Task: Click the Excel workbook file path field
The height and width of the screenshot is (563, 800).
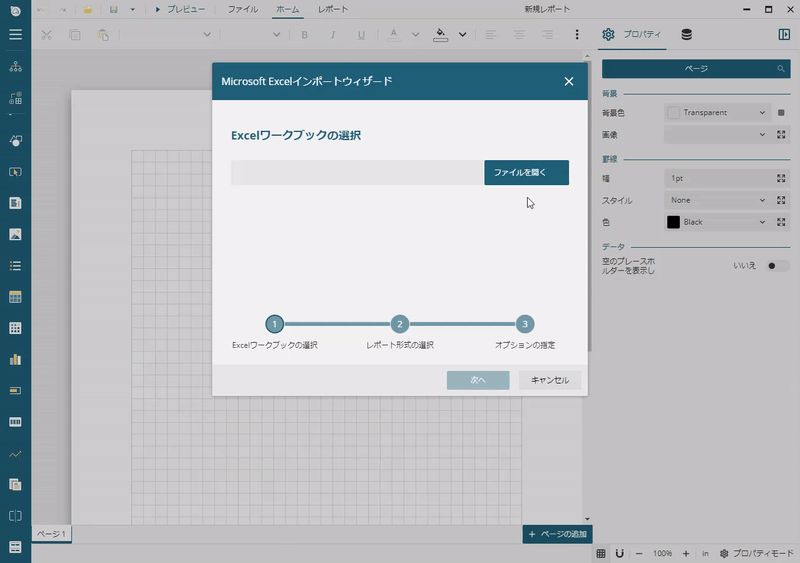Action: [357, 173]
